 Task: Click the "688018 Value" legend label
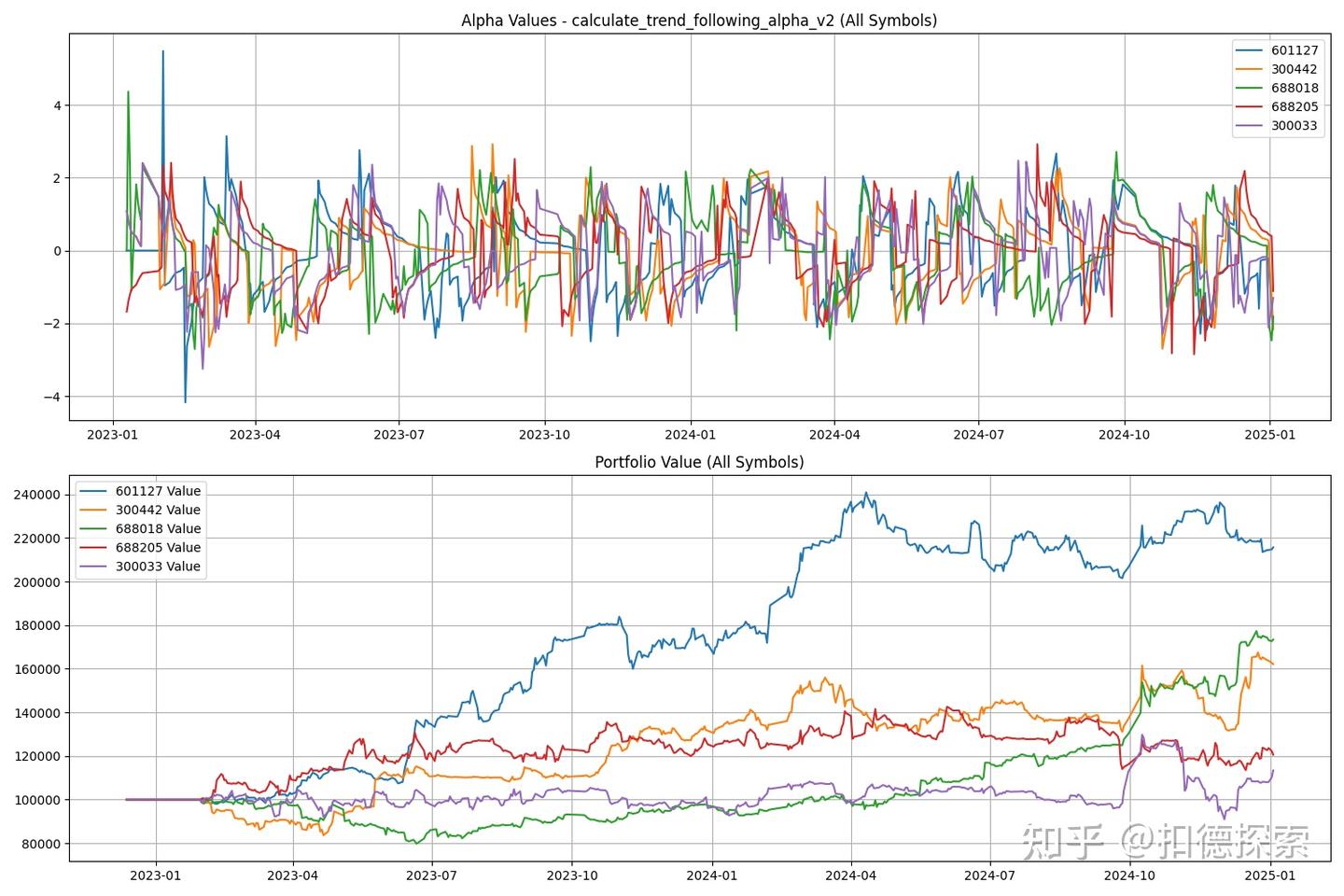[158, 528]
